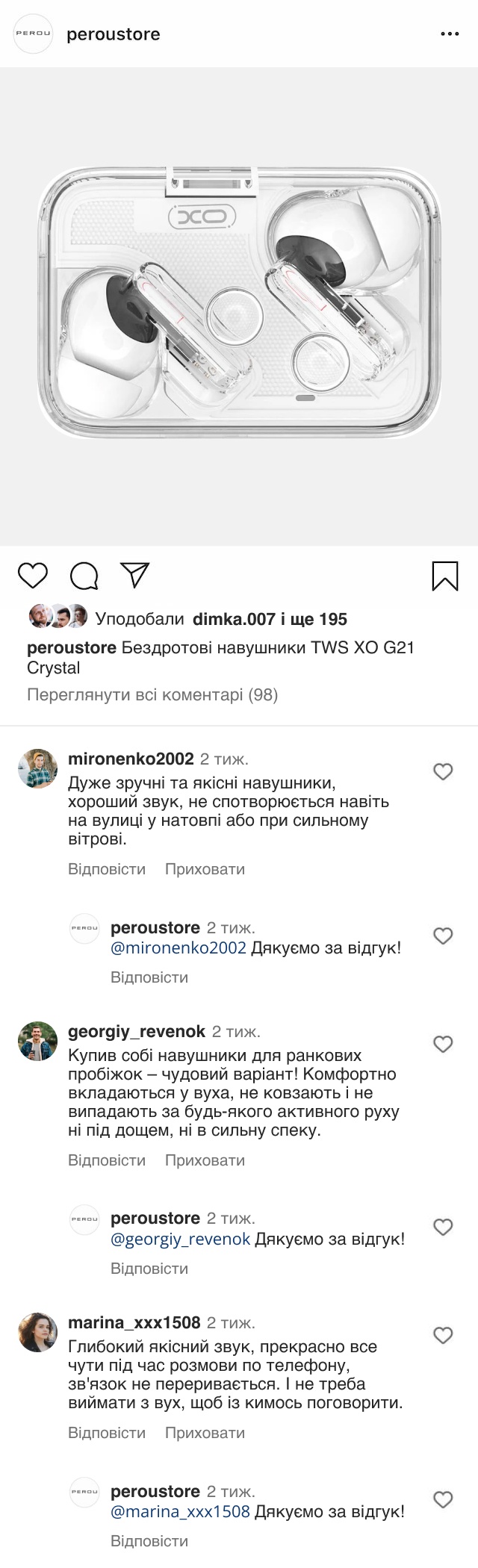Like peroustore's reply to mironenko2002
The height and width of the screenshot is (1568, 478).
[444, 936]
